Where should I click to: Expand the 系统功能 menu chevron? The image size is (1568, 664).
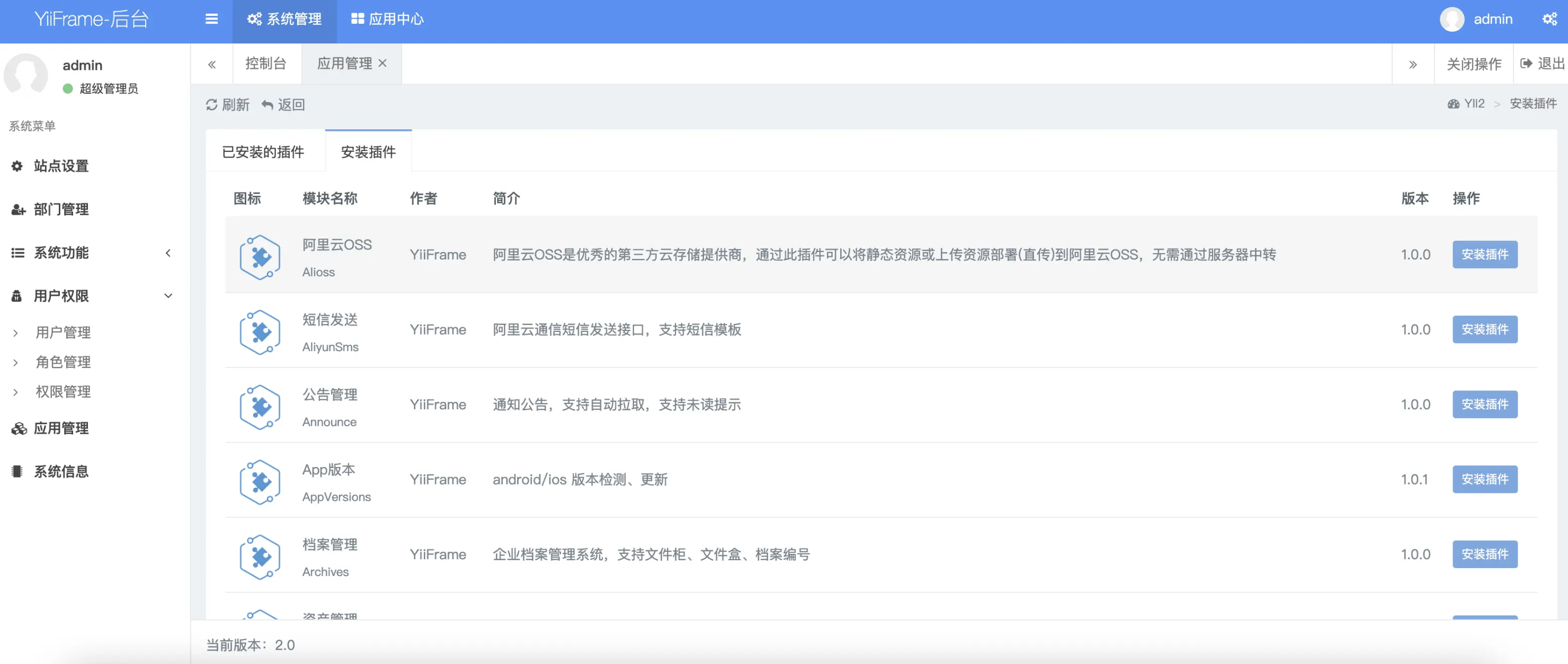(x=168, y=253)
